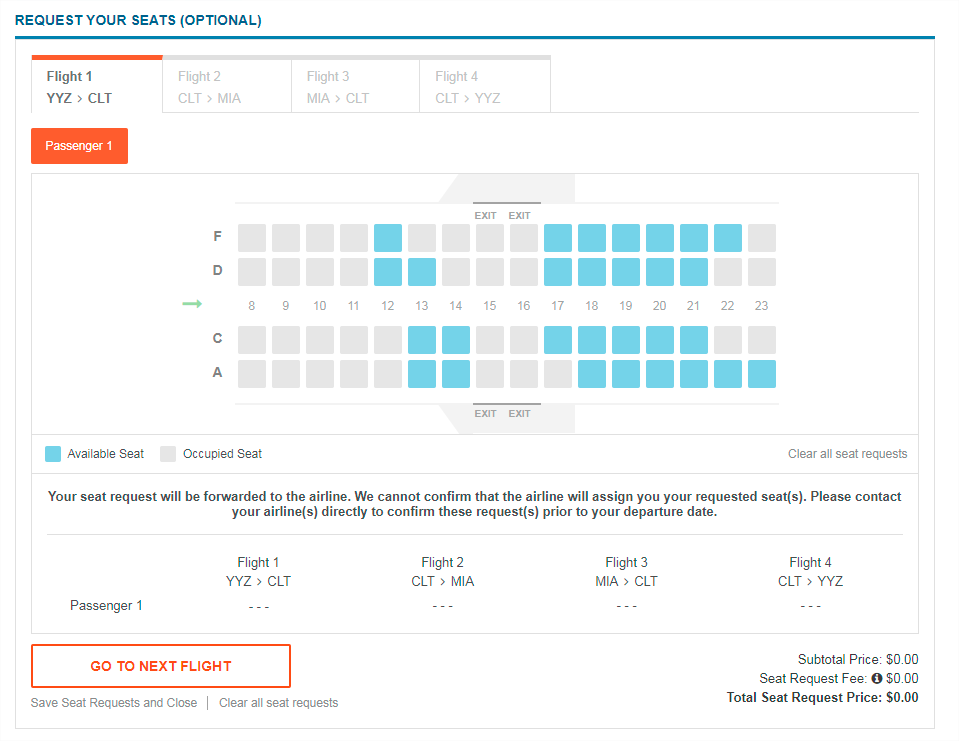Switch to the Flight 2 CLT-MIA tab
Viewport: 959px width, 741px height.
pyautogui.click(x=226, y=86)
